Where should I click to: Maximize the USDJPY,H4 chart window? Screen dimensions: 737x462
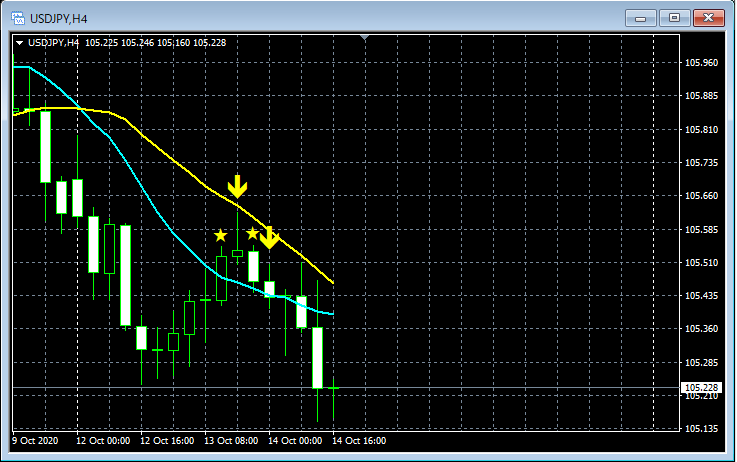pyautogui.click(x=674, y=18)
